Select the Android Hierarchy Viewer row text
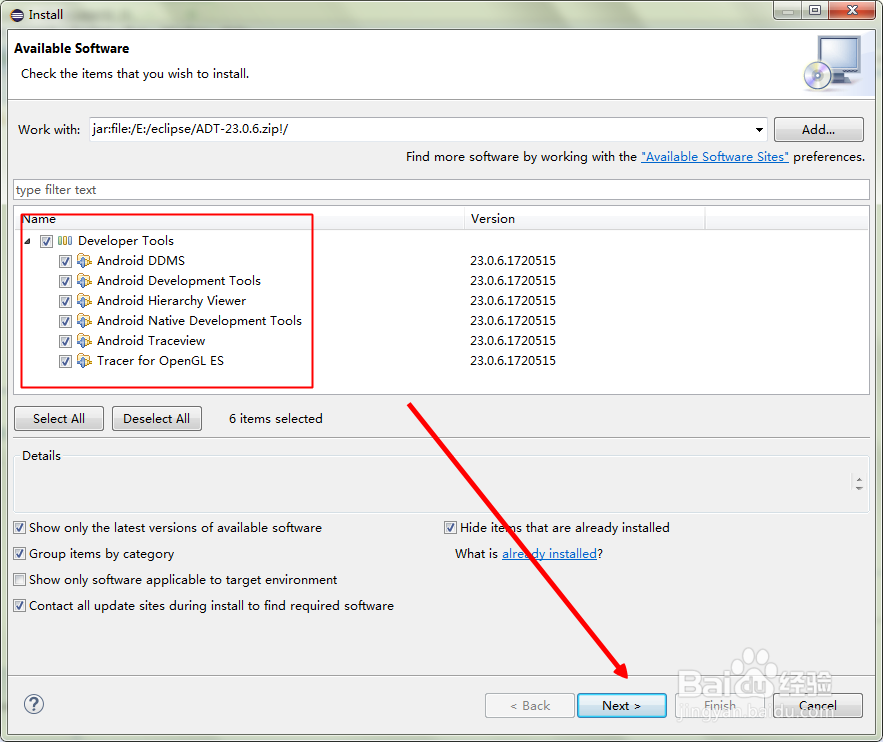 click(171, 301)
